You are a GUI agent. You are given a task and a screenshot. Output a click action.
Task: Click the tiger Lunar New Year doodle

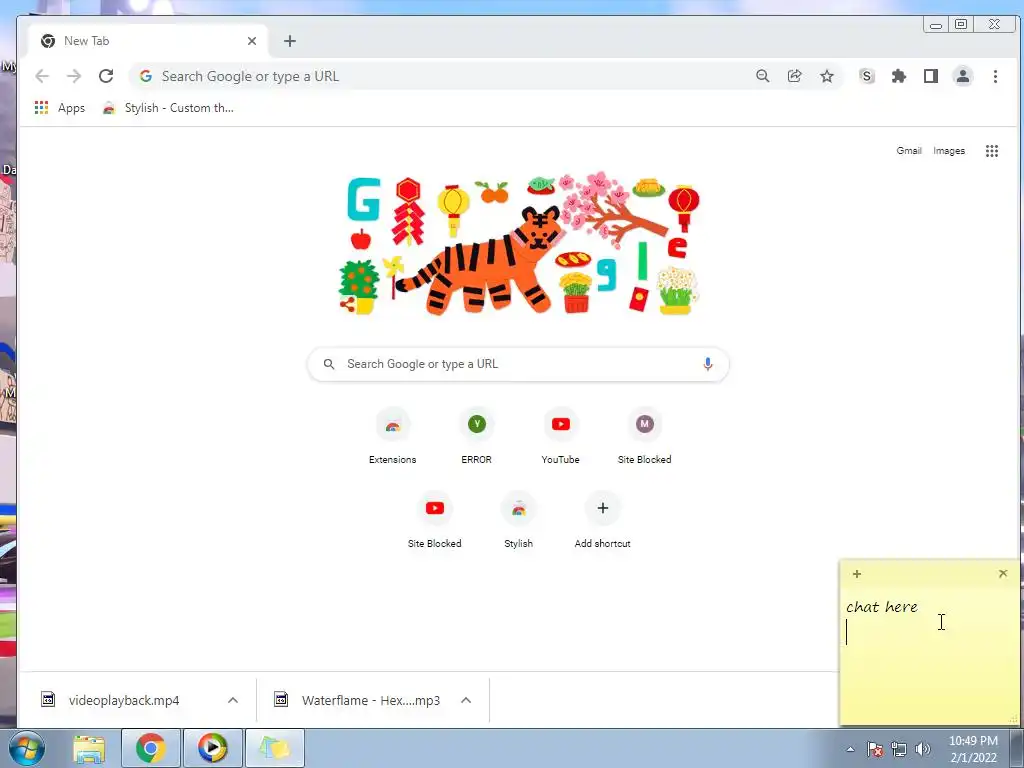tap(519, 244)
